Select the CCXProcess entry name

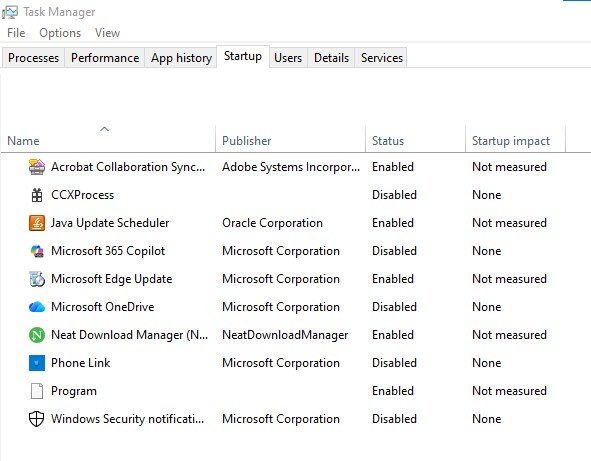[83, 195]
